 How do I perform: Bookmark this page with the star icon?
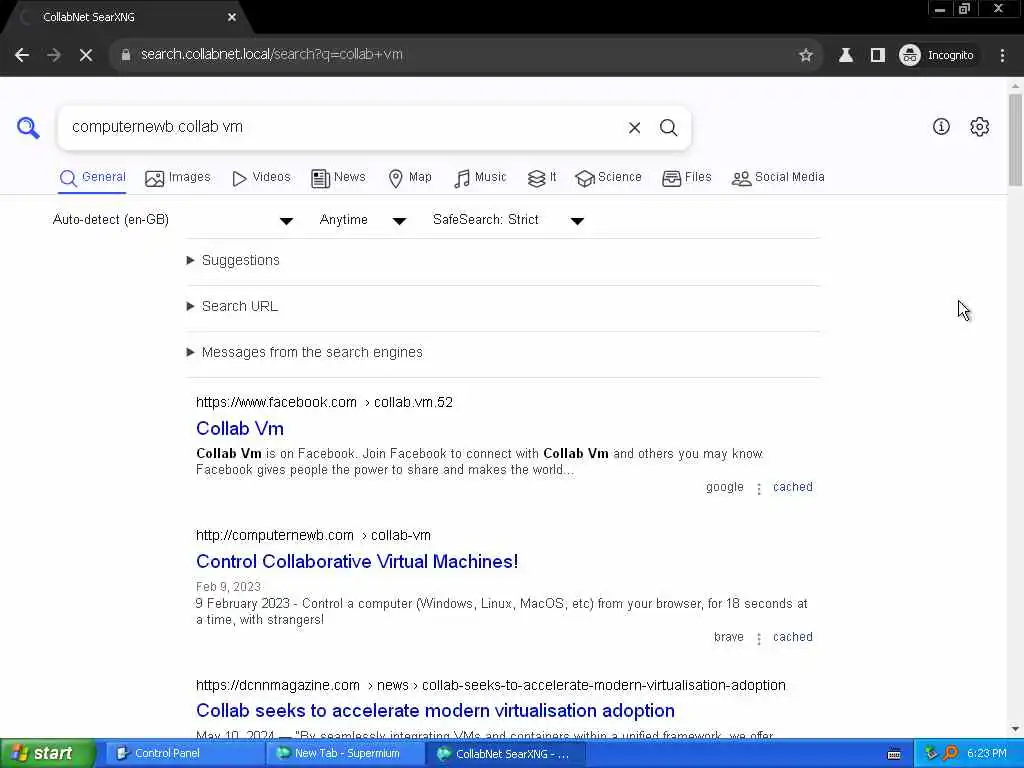coord(806,55)
